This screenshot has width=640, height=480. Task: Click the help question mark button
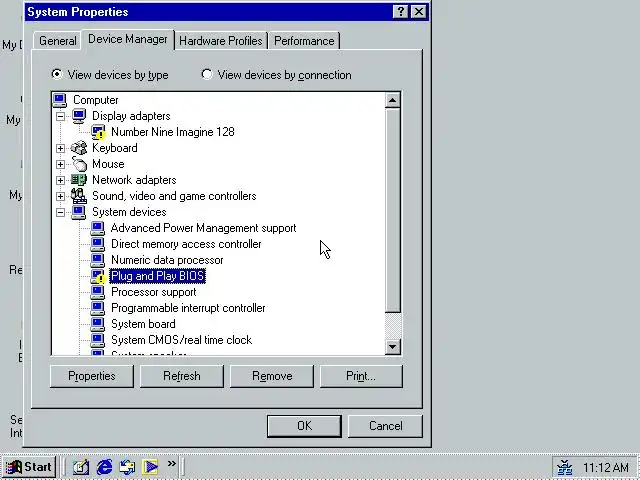tap(400, 11)
